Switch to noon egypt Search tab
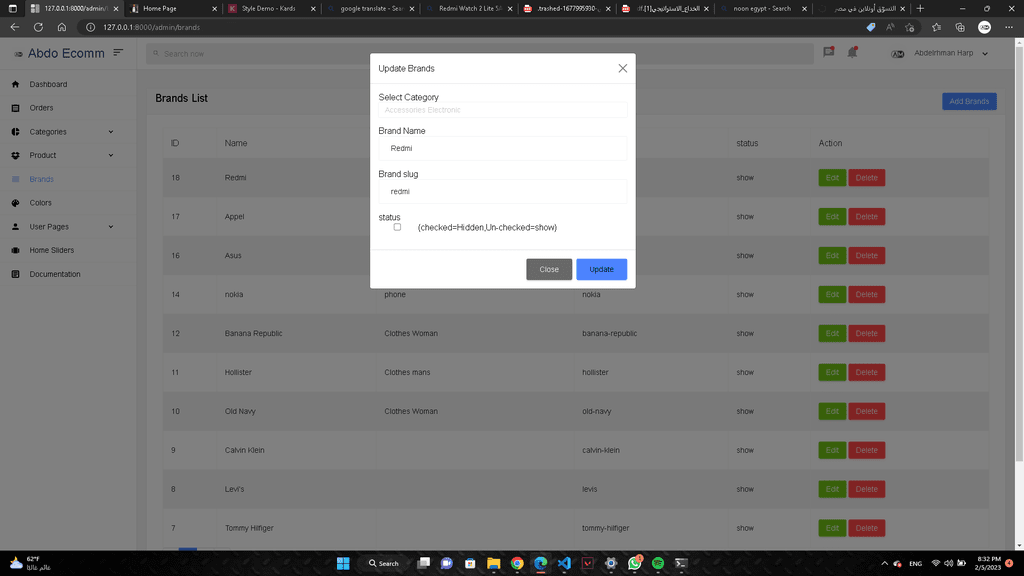The image size is (1024, 576). [763, 8]
